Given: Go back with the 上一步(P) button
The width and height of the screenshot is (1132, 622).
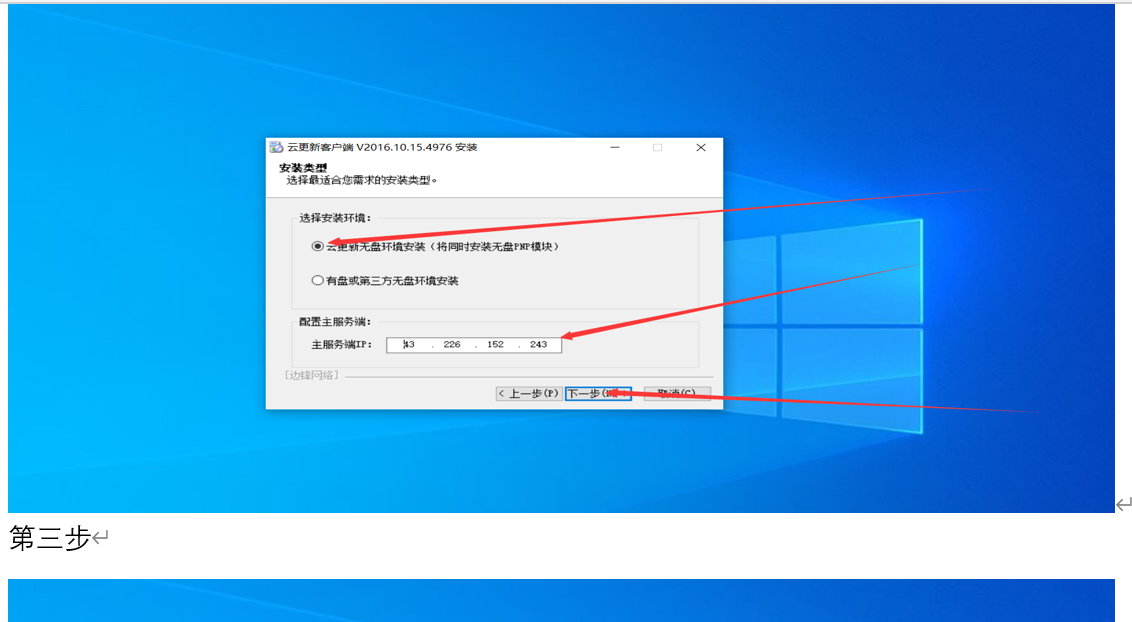Looking at the screenshot, I should 528,393.
